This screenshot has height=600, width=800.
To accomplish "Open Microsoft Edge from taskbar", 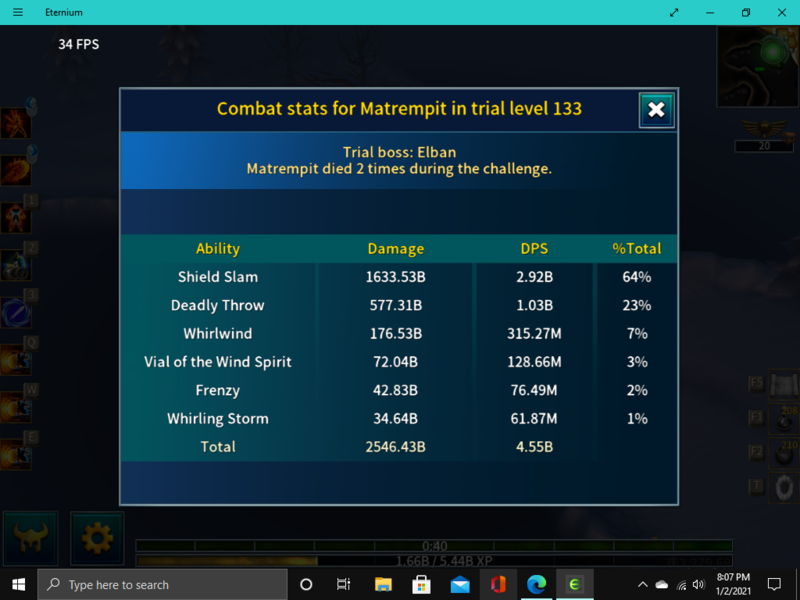I will (536, 585).
